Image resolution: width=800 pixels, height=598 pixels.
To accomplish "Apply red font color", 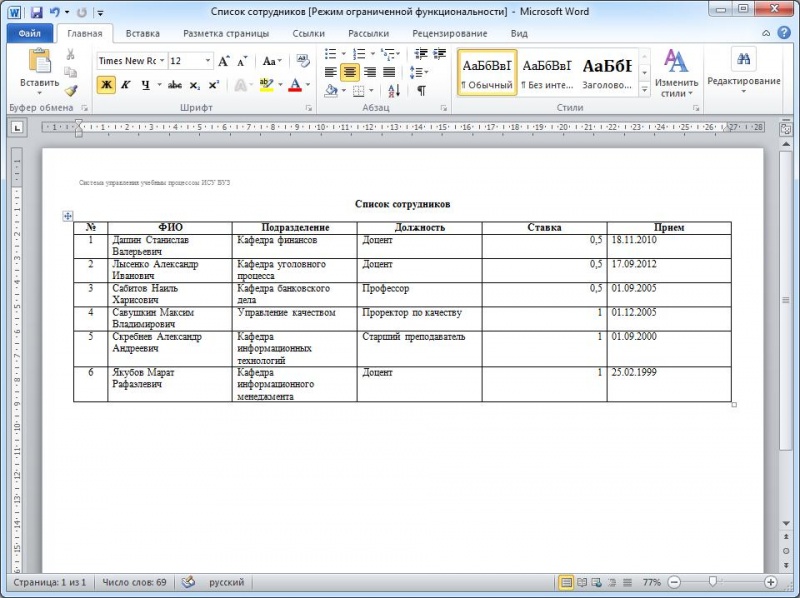I will tap(295, 85).
